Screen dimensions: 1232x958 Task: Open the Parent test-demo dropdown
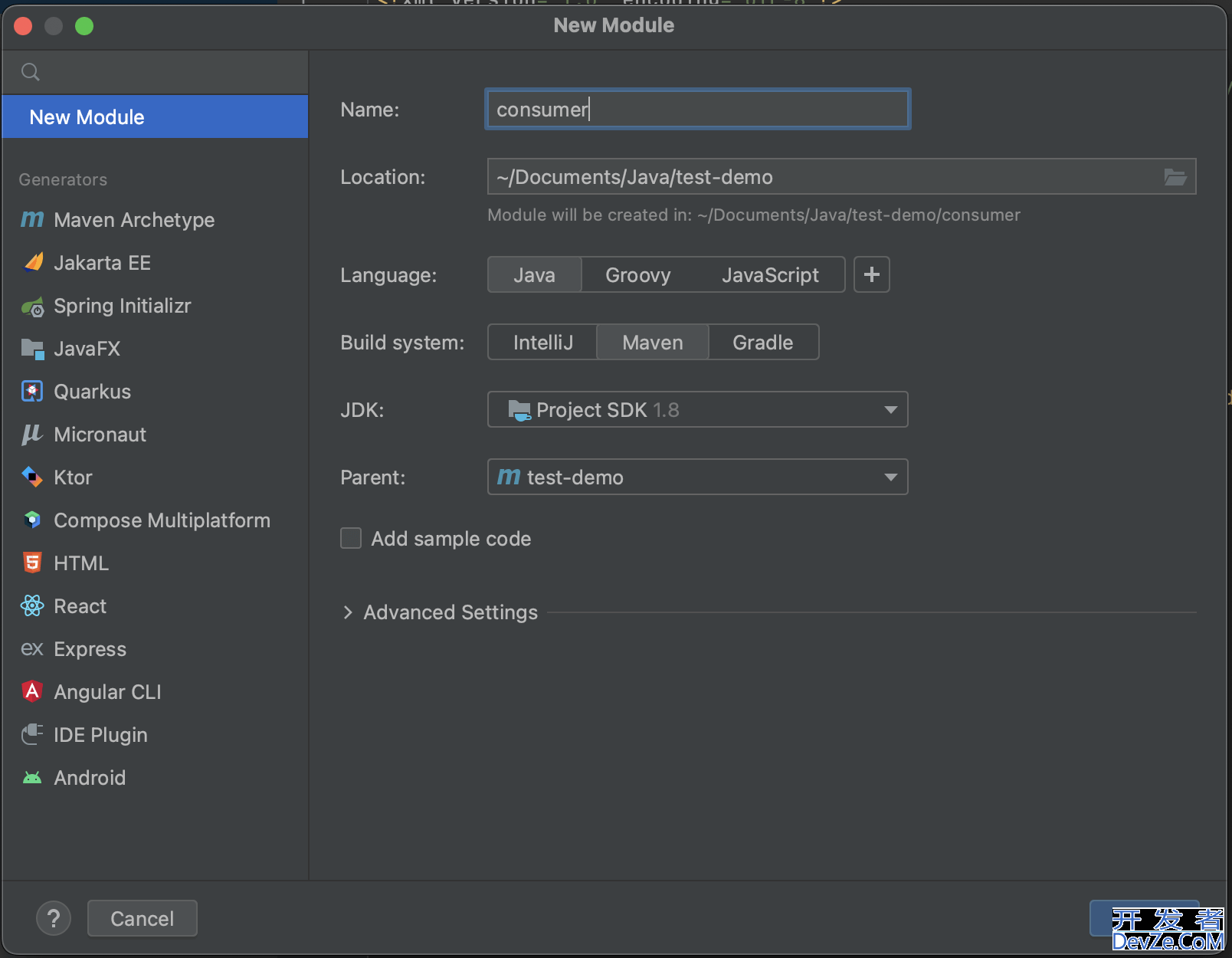698,477
